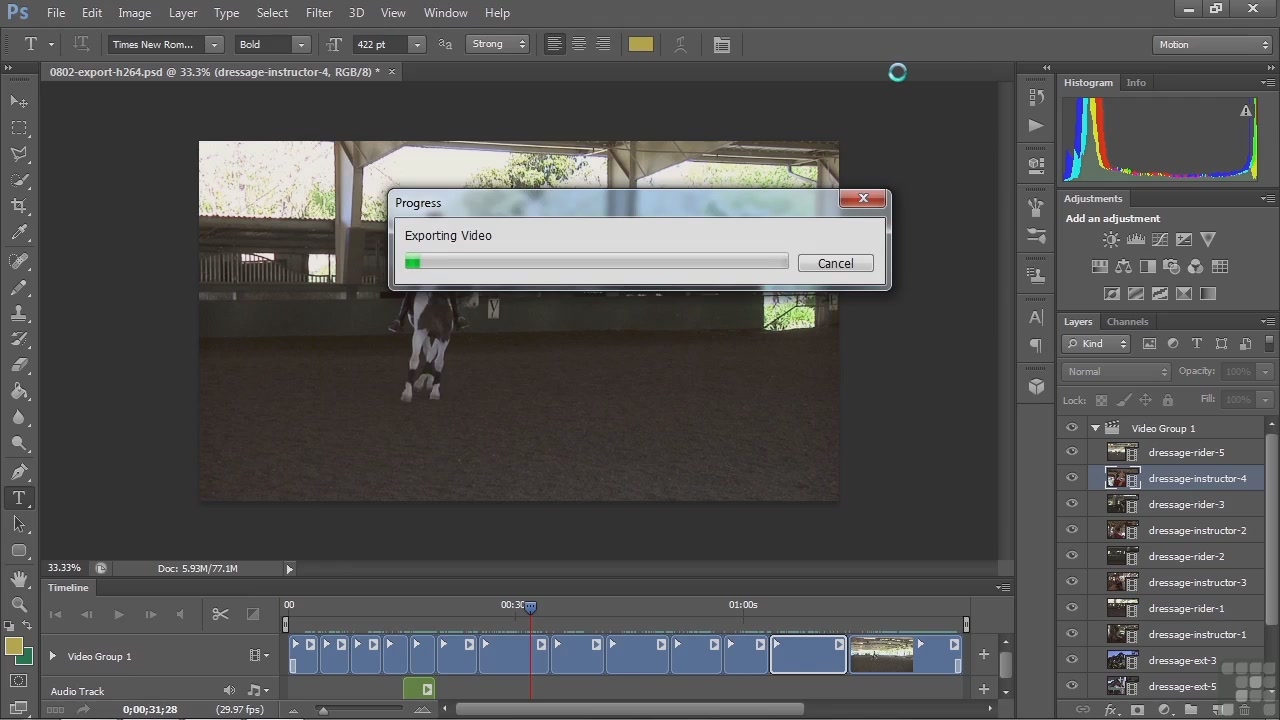Open the Strong anti-aliasing dropdown
Image resolution: width=1280 pixels, height=720 pixels.
(x=498, y=44)
